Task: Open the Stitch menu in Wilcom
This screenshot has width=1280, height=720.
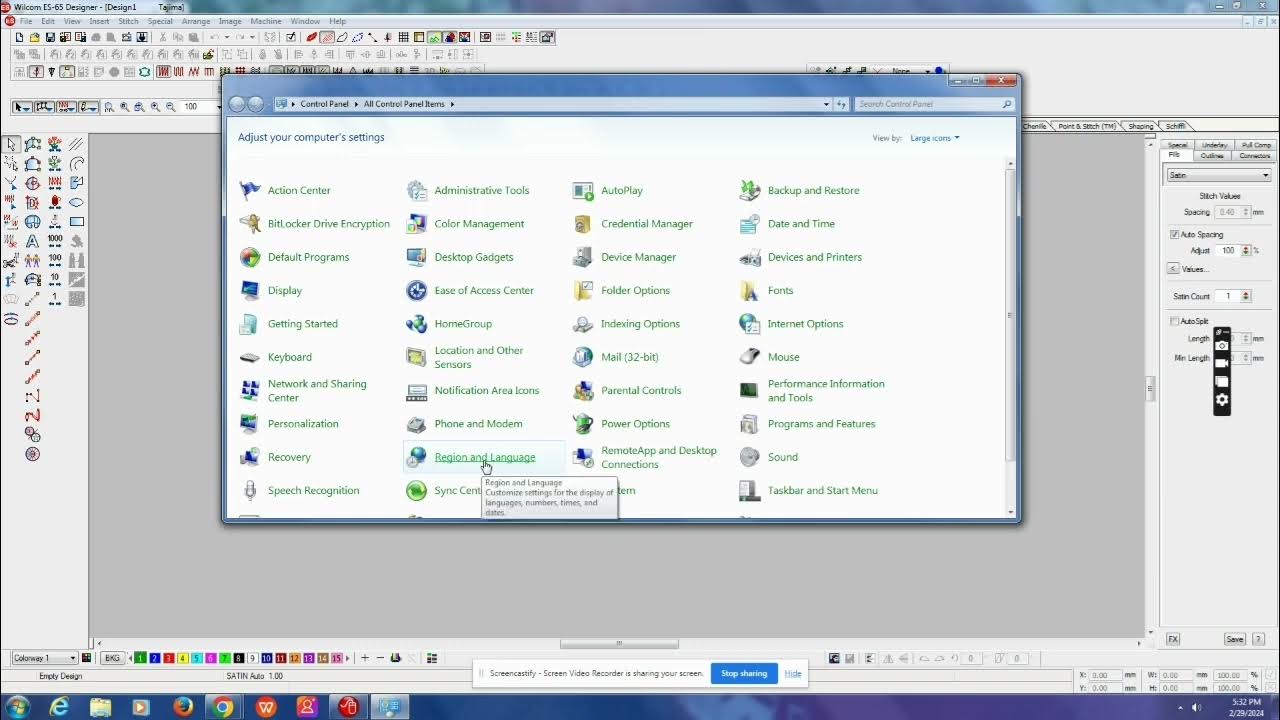Action: [128, 21]
